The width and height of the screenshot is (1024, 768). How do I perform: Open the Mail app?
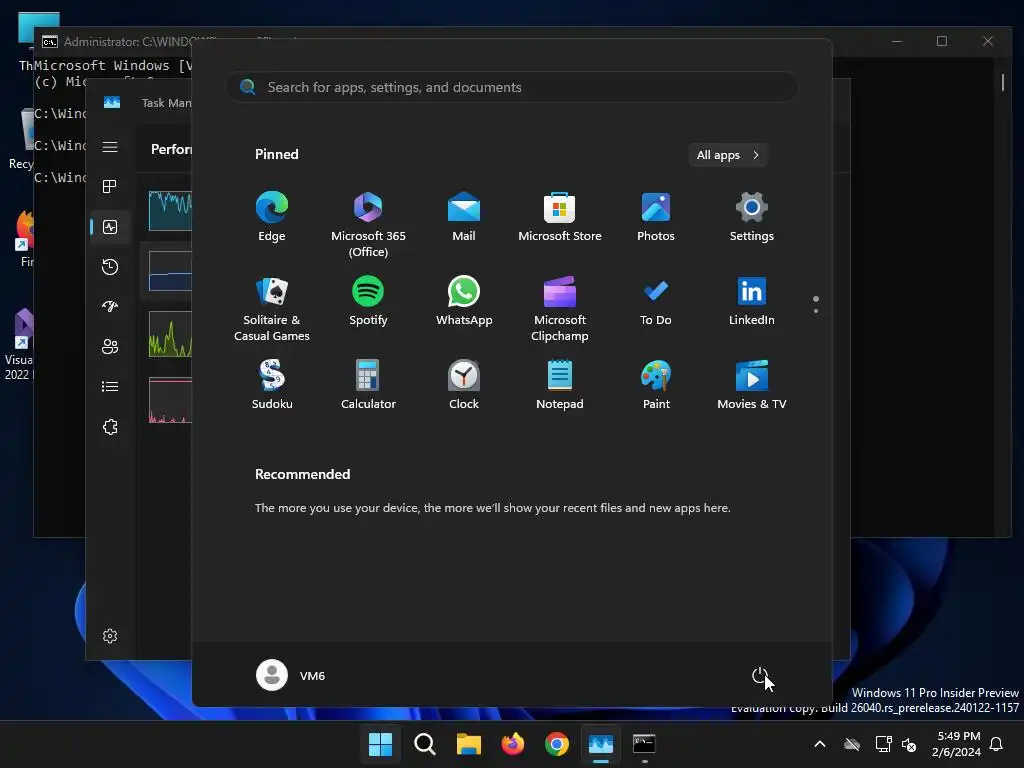click(464, 217)
